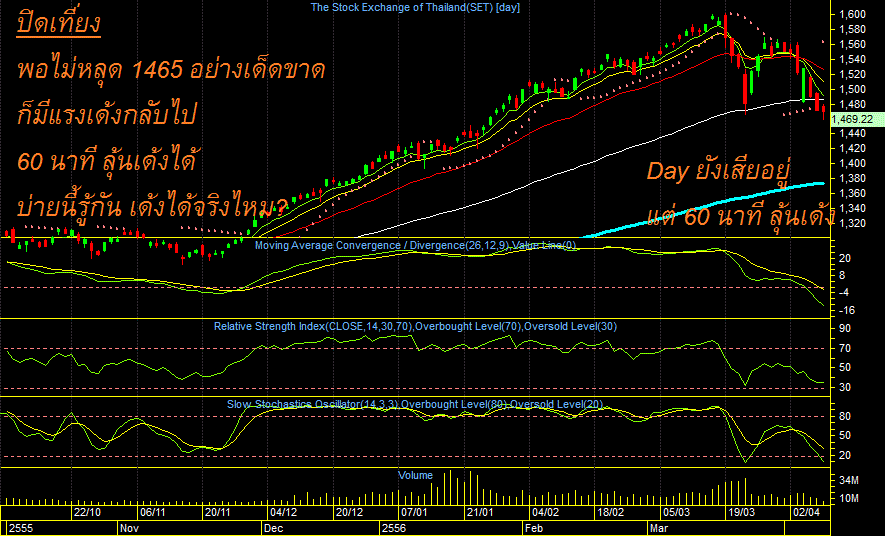Click the Volume panel label
The width and height of the screenshot is (885, 536).
point(415,475)
